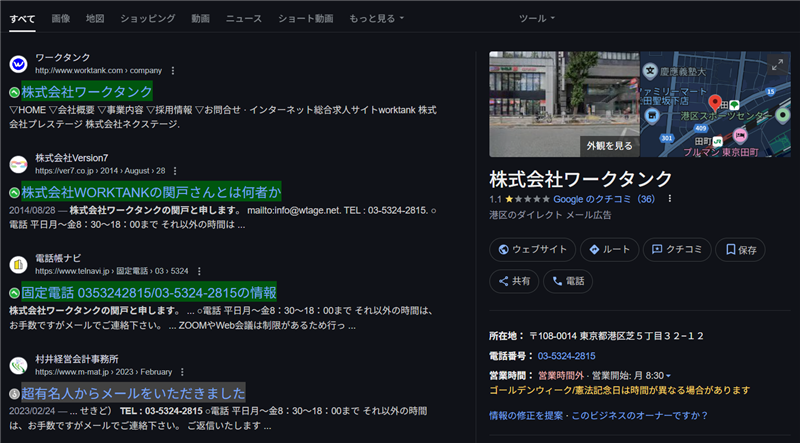Image resolution: width=800 pixels, height=443 pixels.
Task: Click 港区のダイレクト メール広告 category text
Action: coord(550,215)
